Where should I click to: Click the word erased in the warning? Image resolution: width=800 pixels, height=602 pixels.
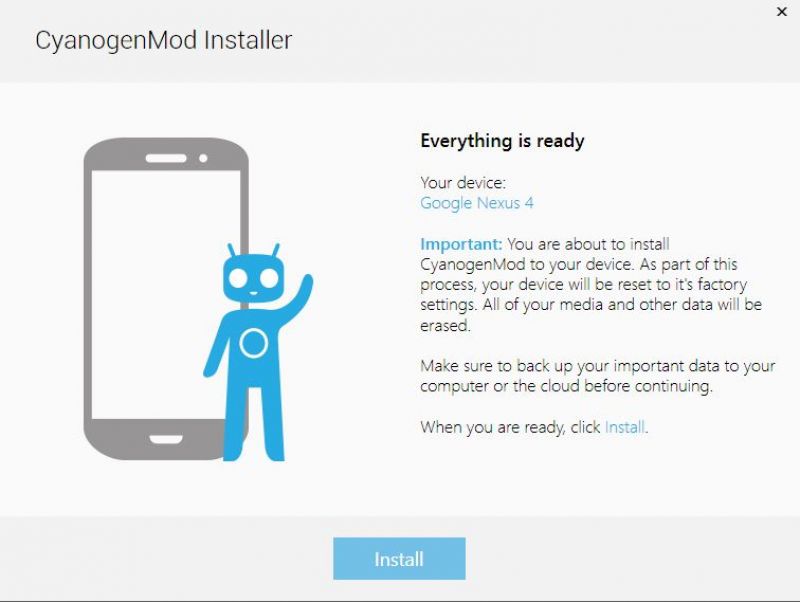pyautogui.click(x=445, y=325)
